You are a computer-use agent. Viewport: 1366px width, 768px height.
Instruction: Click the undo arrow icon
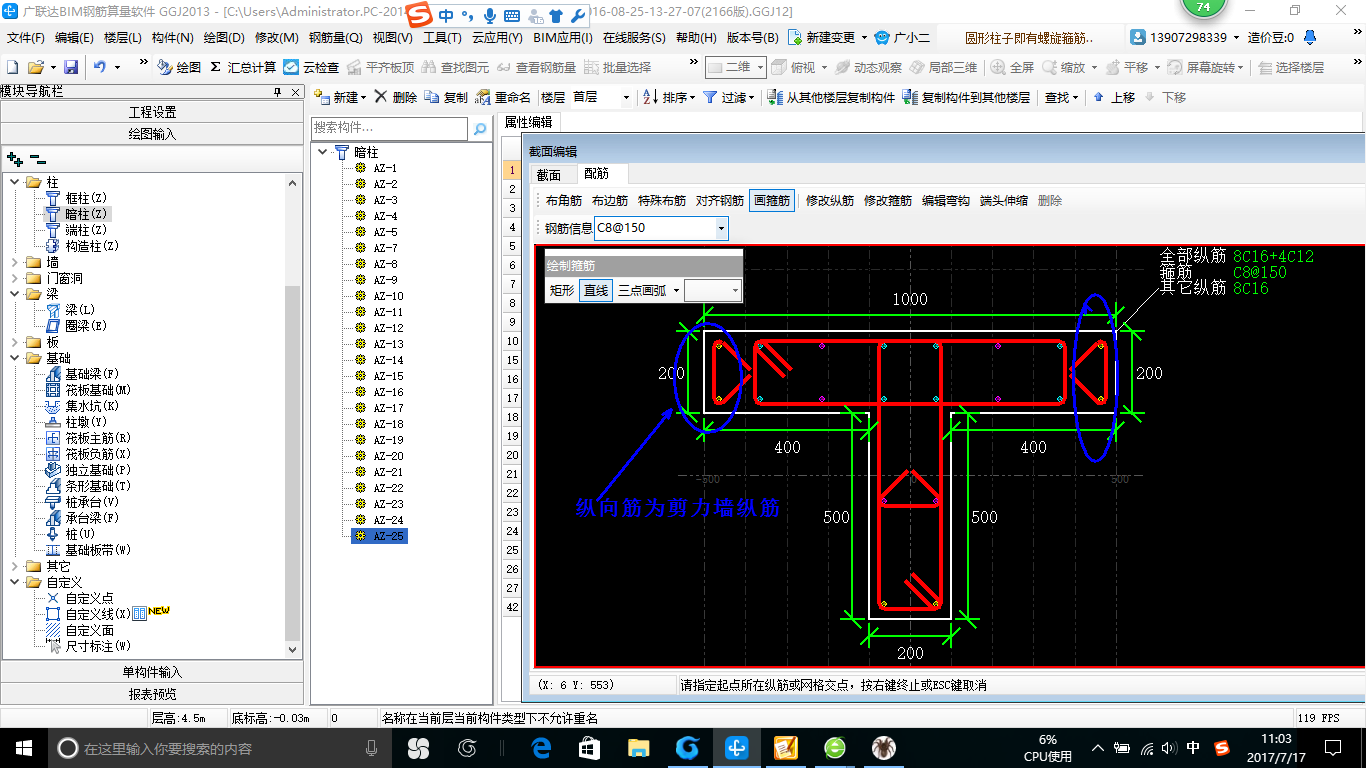pos(100,67)
